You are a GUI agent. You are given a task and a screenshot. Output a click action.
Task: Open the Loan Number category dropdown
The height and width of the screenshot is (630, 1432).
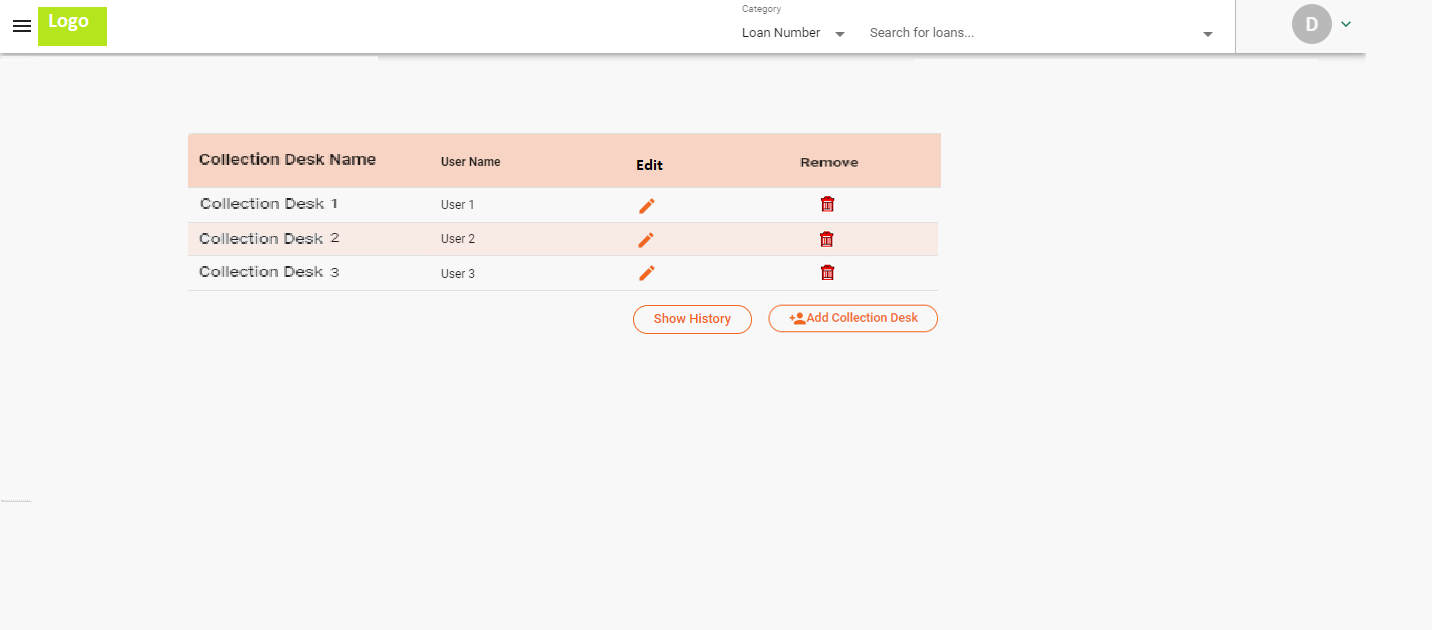794,33
